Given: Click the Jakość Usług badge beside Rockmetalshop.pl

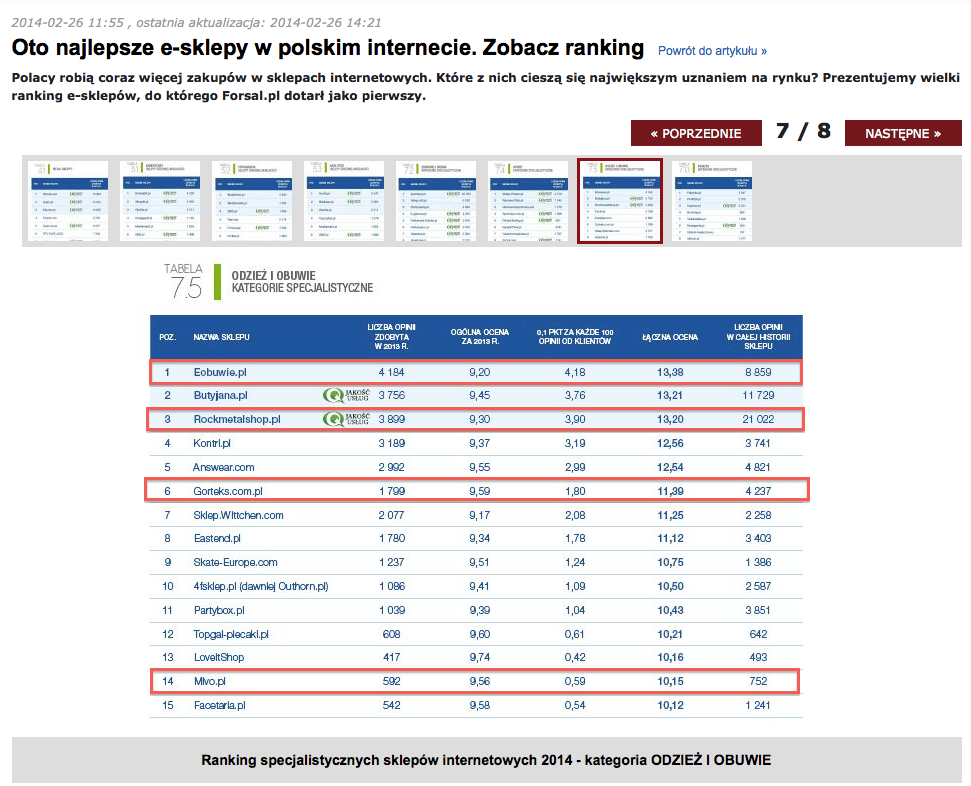Looking at the screenshot, I should point(346,419).
